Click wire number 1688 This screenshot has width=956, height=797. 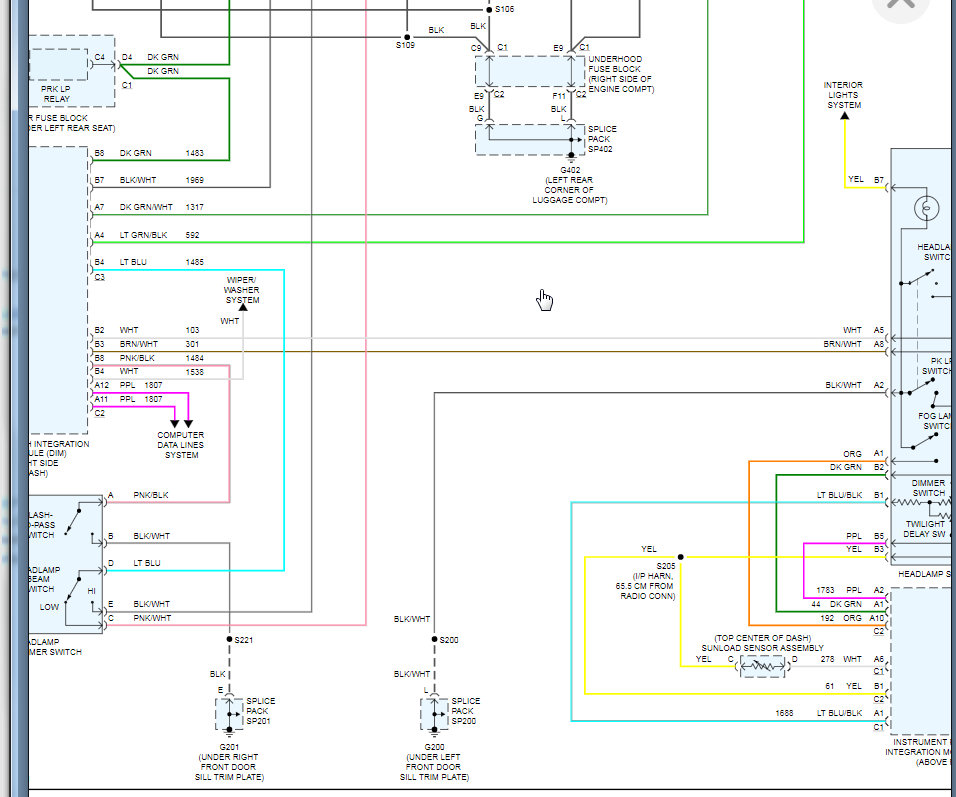[785, 713]
